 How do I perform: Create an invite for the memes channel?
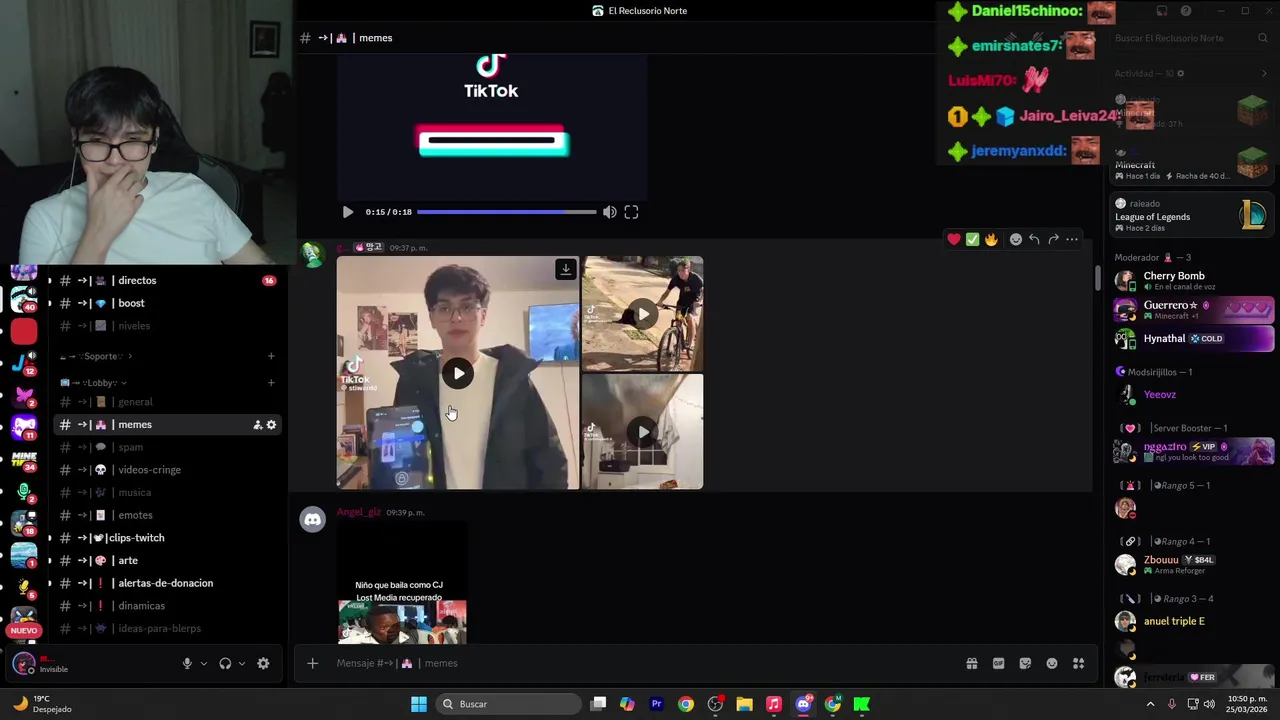tap(257, 425)
